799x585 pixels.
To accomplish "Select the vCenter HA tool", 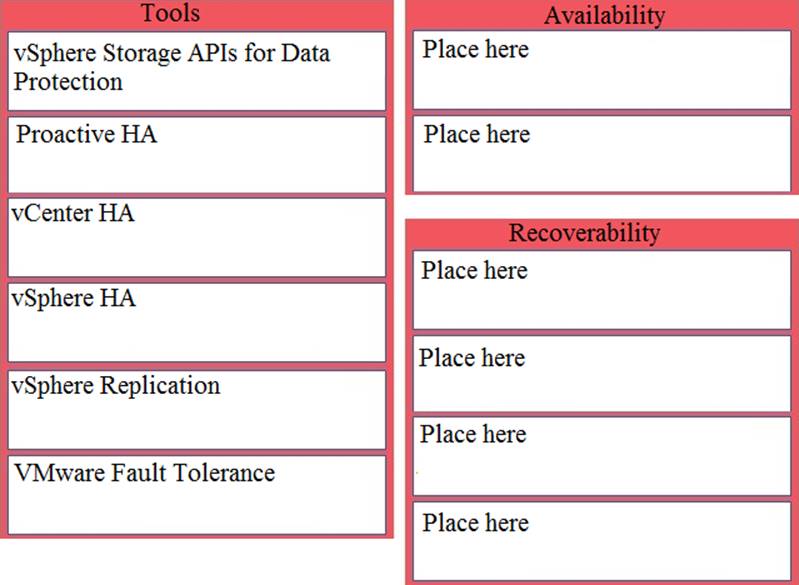I will (196, 237).
